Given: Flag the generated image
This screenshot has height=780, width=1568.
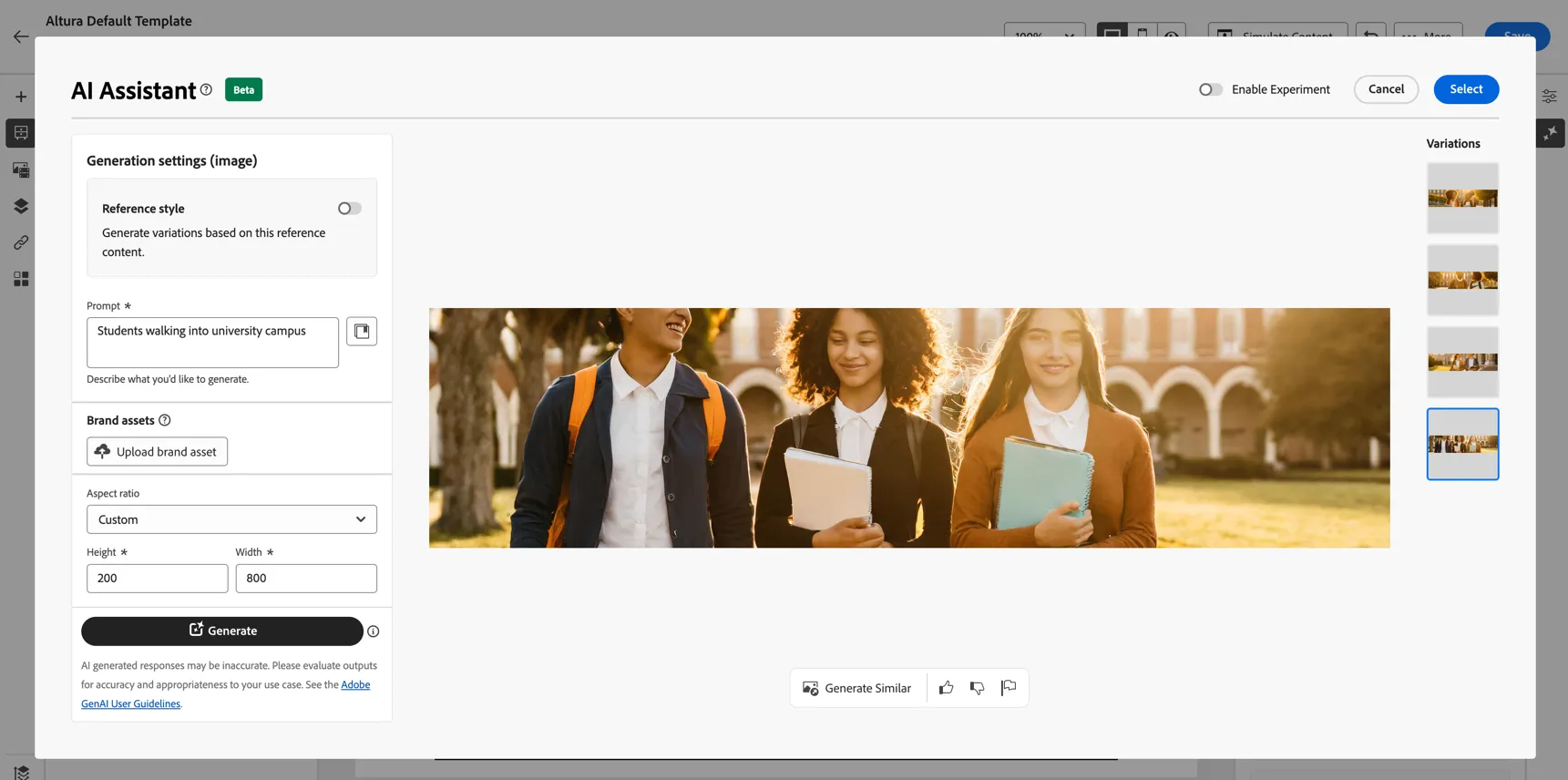Looking at the screenshot, I should (1008, 688).
